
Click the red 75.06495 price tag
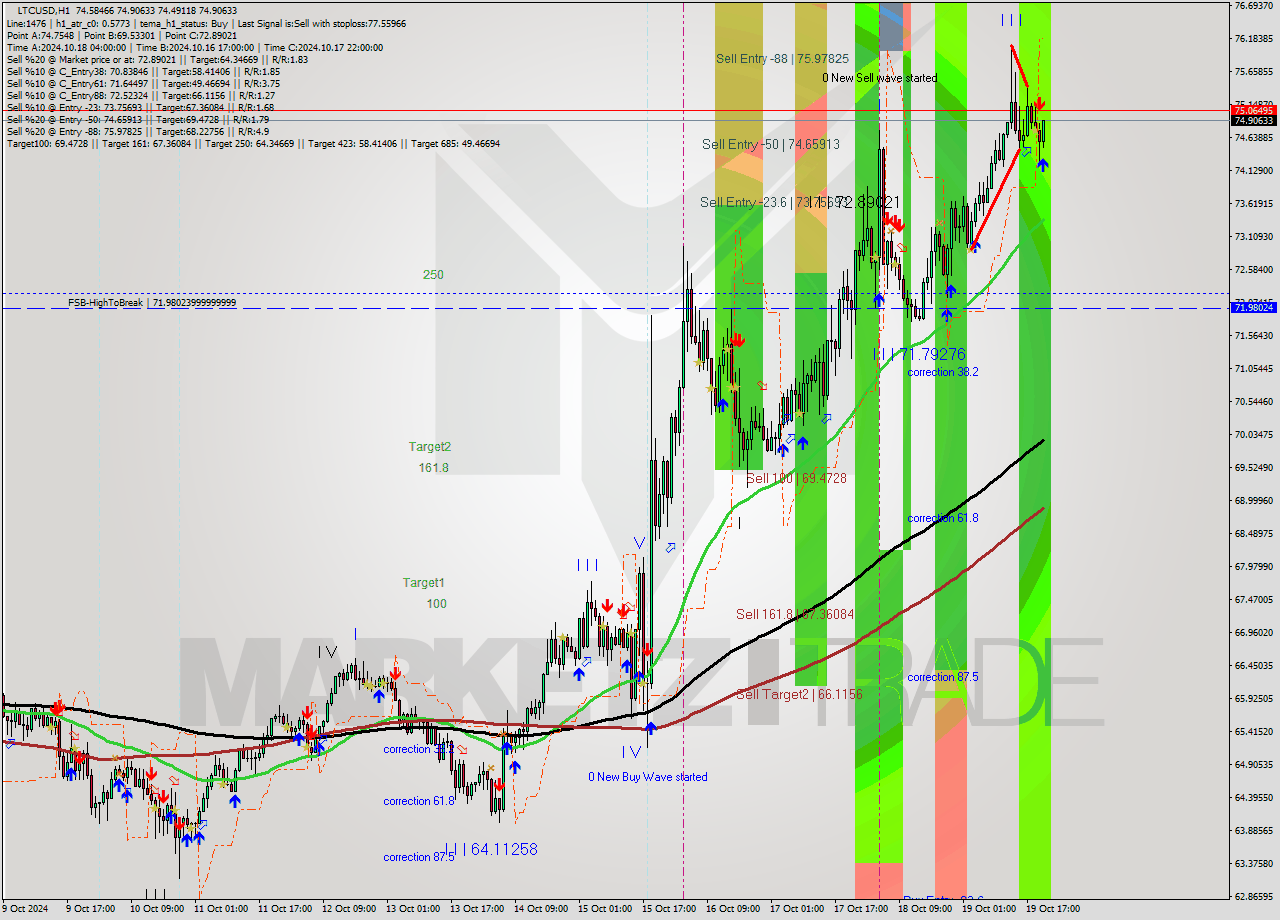pyautogui.click(x=1253, y=110)
